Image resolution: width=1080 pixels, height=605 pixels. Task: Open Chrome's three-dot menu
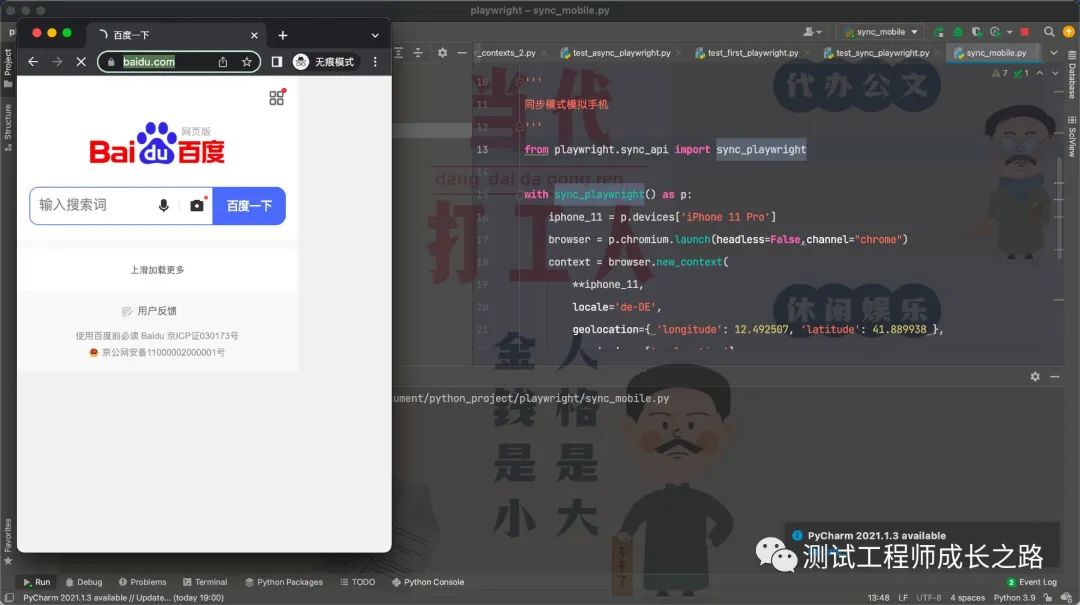(x=375, y=62)
